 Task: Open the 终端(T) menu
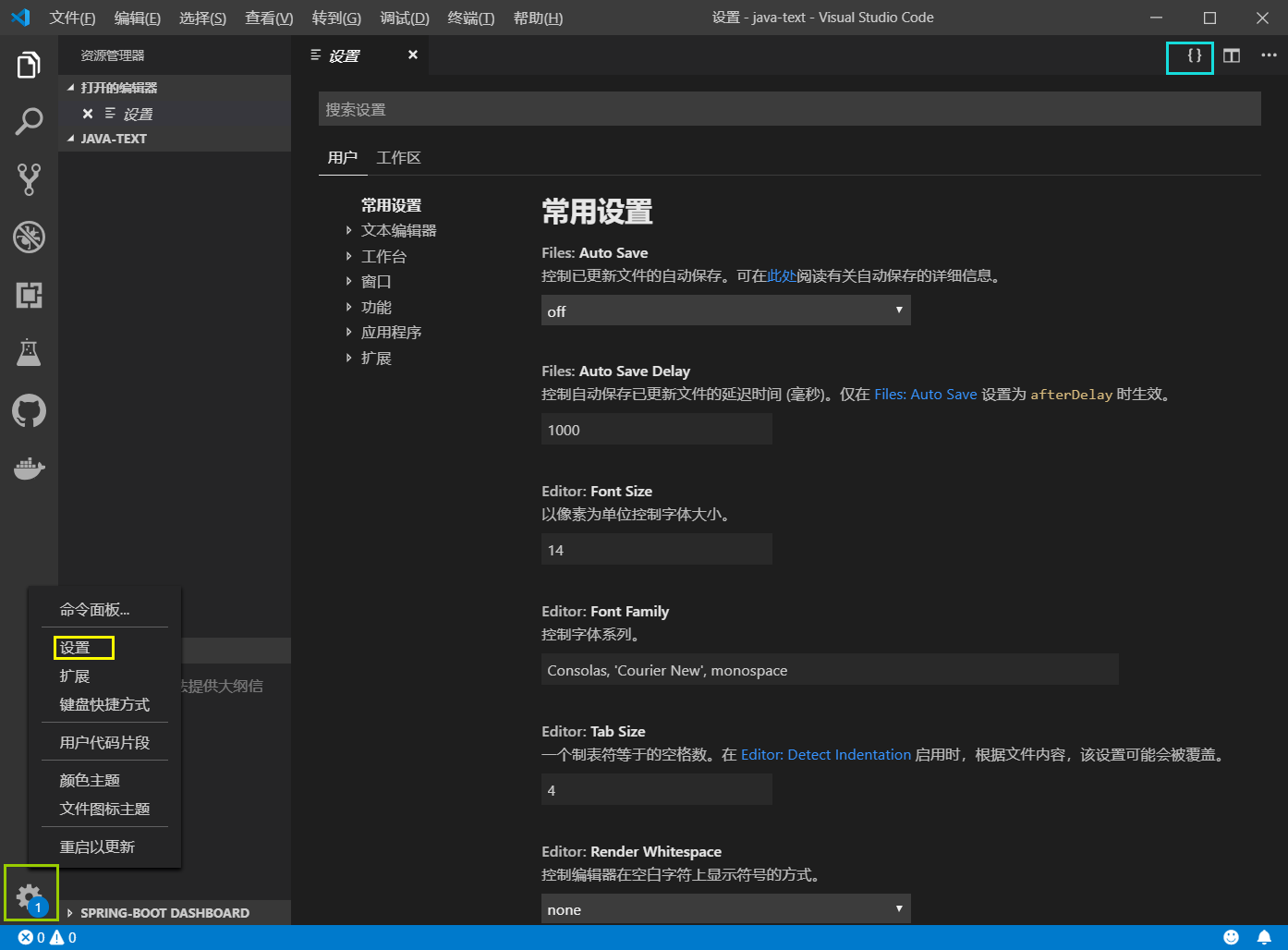coord(471,18)
